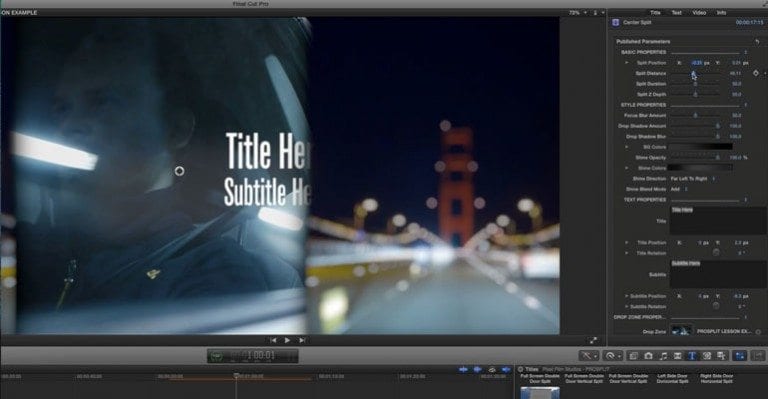Viewport: 768px width, 399px height.
Task: Click the on-screen position control in viewer
Action: click(179, 171)
